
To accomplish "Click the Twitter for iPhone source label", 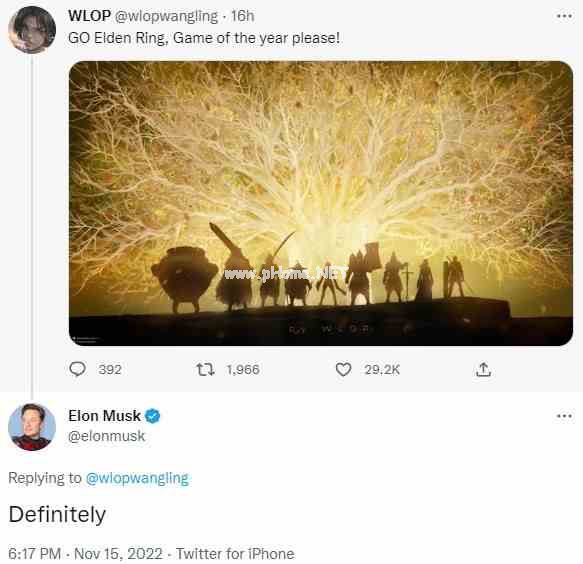I will click(235, 554).
